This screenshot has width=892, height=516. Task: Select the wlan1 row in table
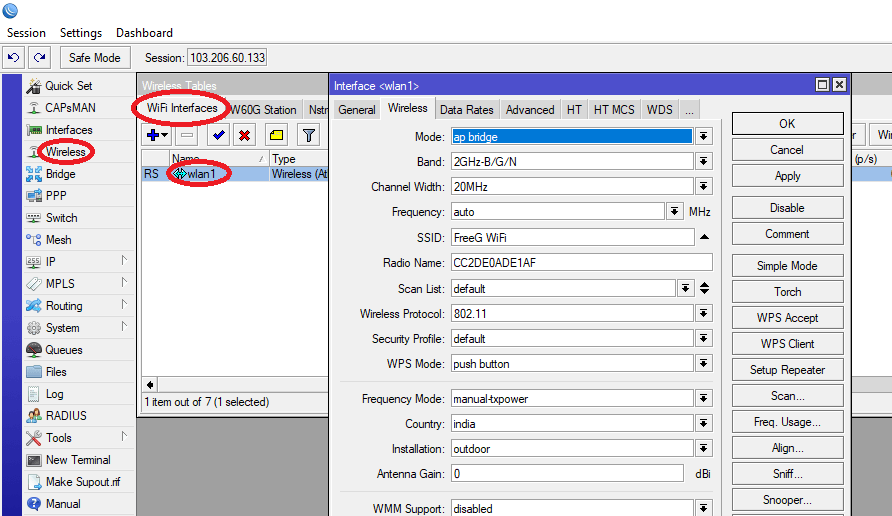(234, 174)
